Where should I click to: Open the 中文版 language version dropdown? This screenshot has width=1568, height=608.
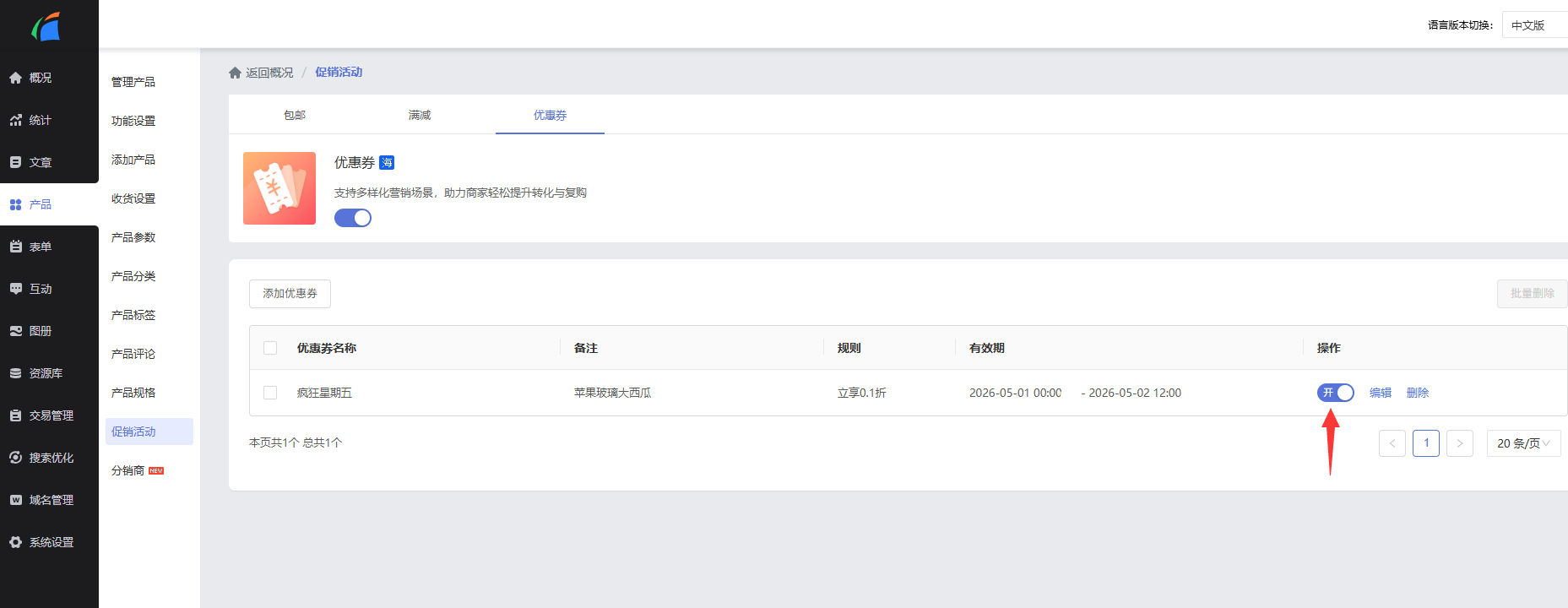pos(1533,25)
